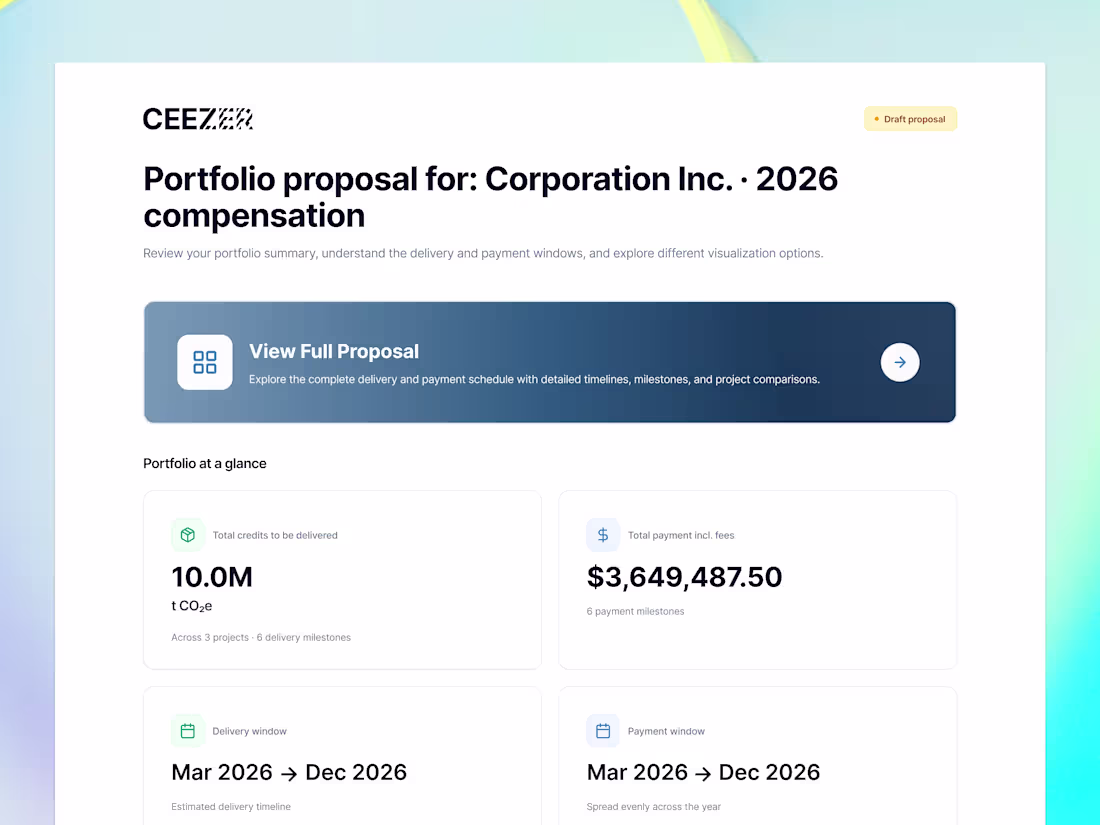Viewport: 1100px width, 825px height.
Task: Click the CEEZER logo
Action: 198,119
